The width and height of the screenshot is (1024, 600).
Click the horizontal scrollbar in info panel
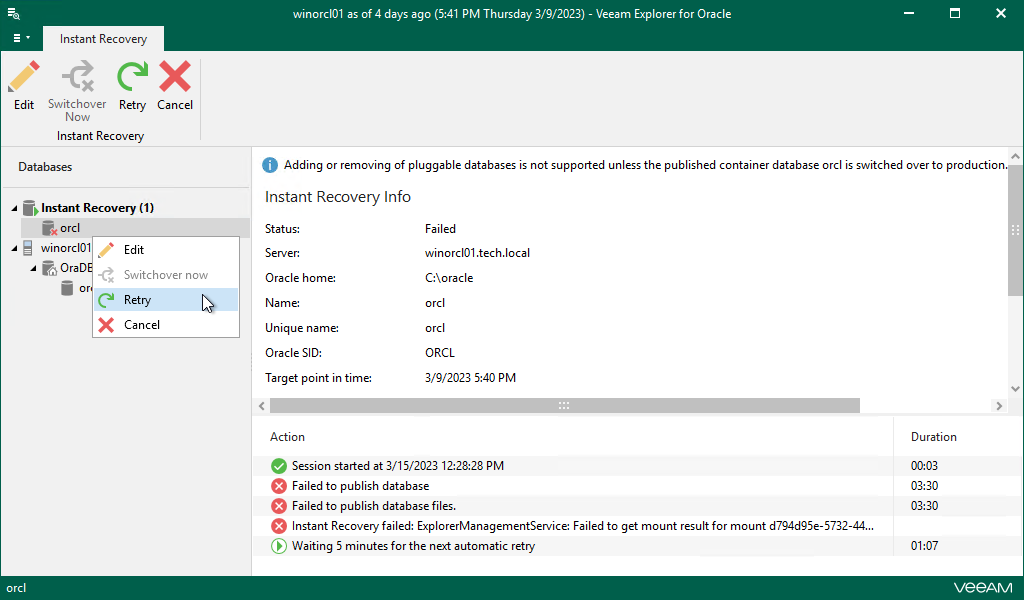tap(564, 406)
